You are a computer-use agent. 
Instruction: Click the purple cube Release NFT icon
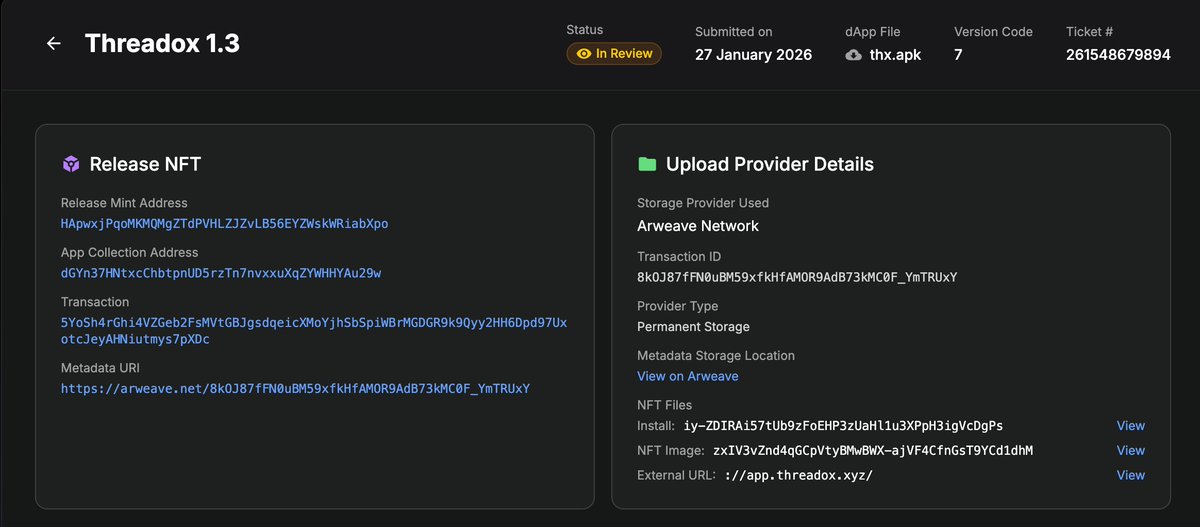click(x=71, y=164)
